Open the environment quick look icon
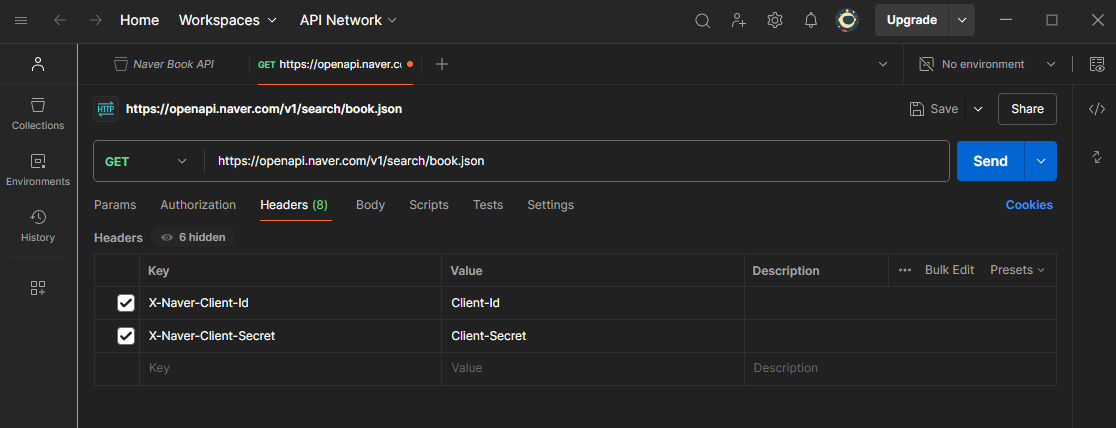The image size is (1116, 428). pyautogui.click(x=1097, y=64)
